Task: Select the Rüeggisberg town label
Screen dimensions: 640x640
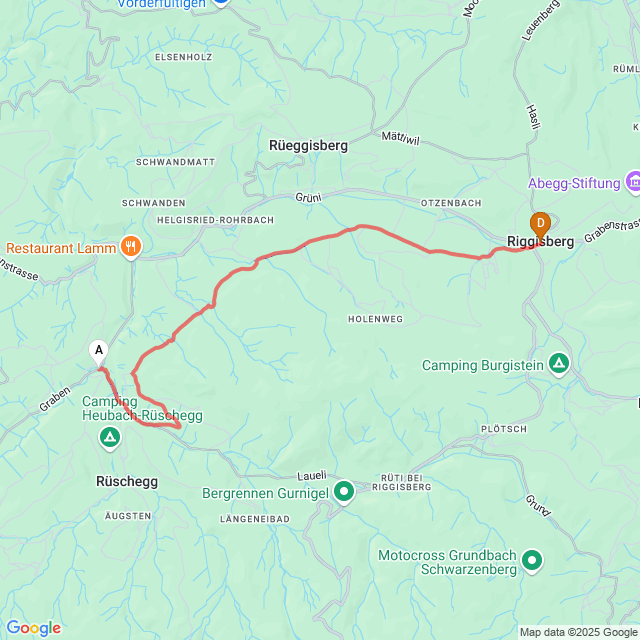Action: click(x=309, y=146)
